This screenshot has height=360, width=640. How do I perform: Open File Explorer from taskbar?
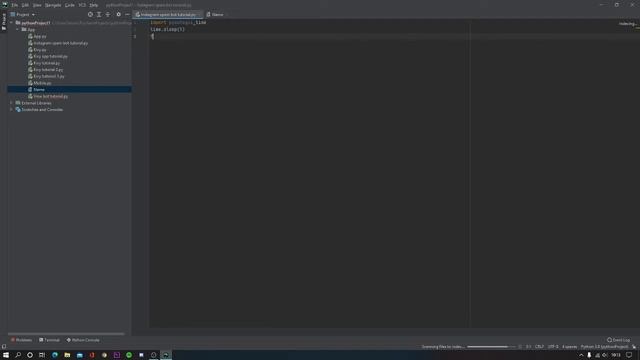pos(67,355)
